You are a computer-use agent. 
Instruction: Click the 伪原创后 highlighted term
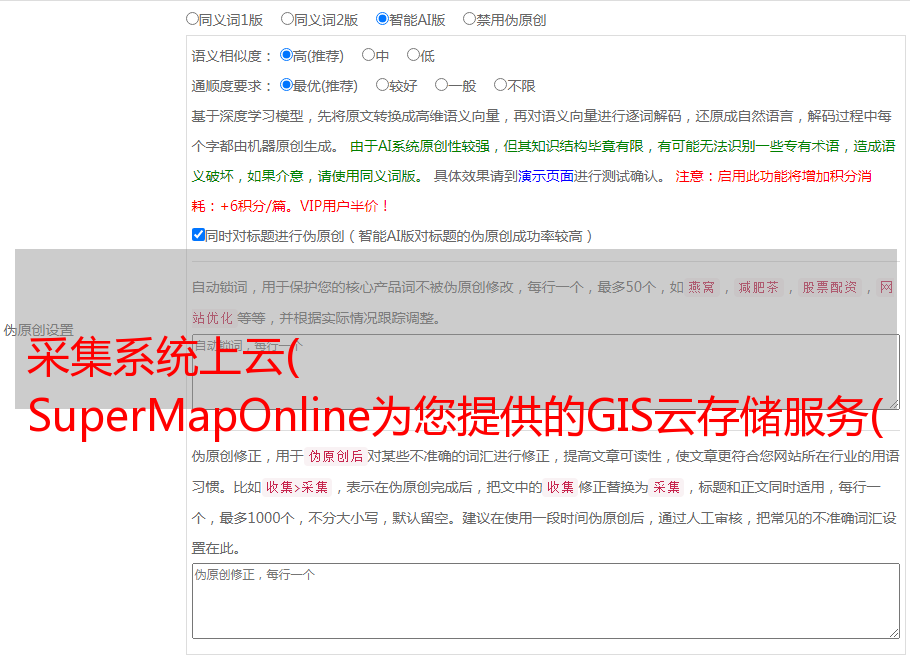[x=336, y=456]
